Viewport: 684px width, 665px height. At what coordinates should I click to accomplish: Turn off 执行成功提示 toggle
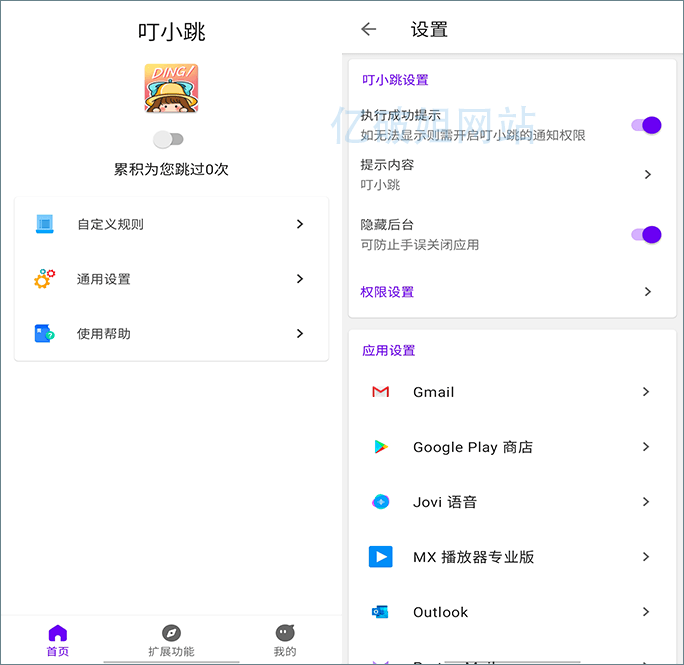pyautogui.click(x=646, y=125)
